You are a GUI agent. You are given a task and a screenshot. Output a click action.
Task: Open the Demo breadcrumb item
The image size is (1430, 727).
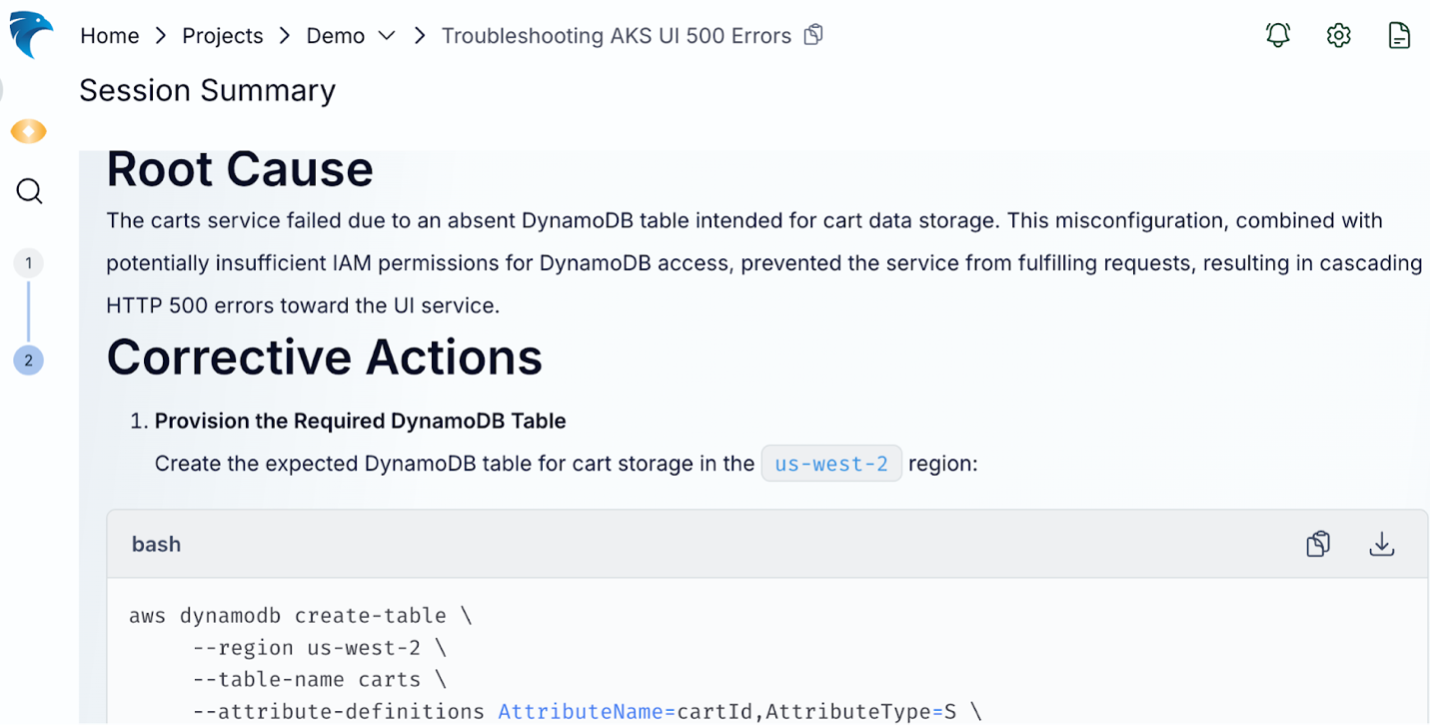tap(335, 36)
